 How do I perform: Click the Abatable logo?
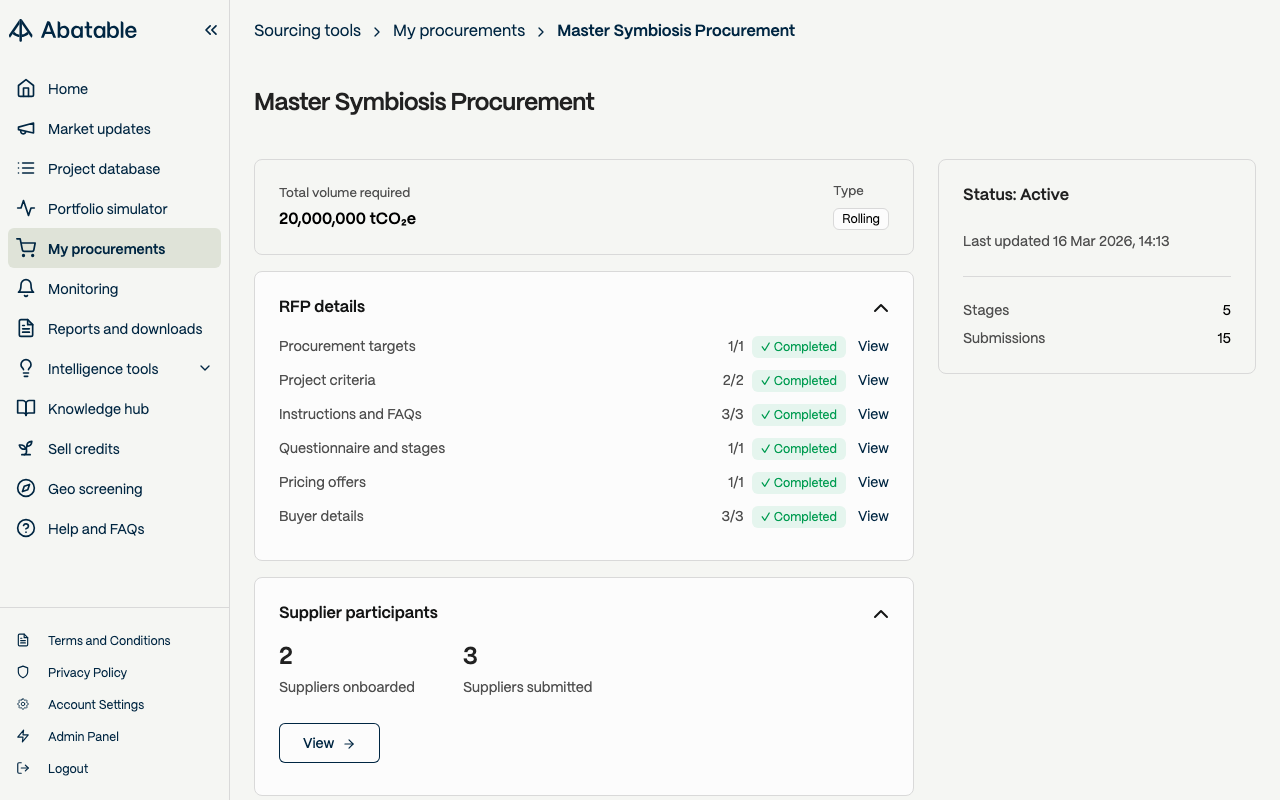(73, 30)
